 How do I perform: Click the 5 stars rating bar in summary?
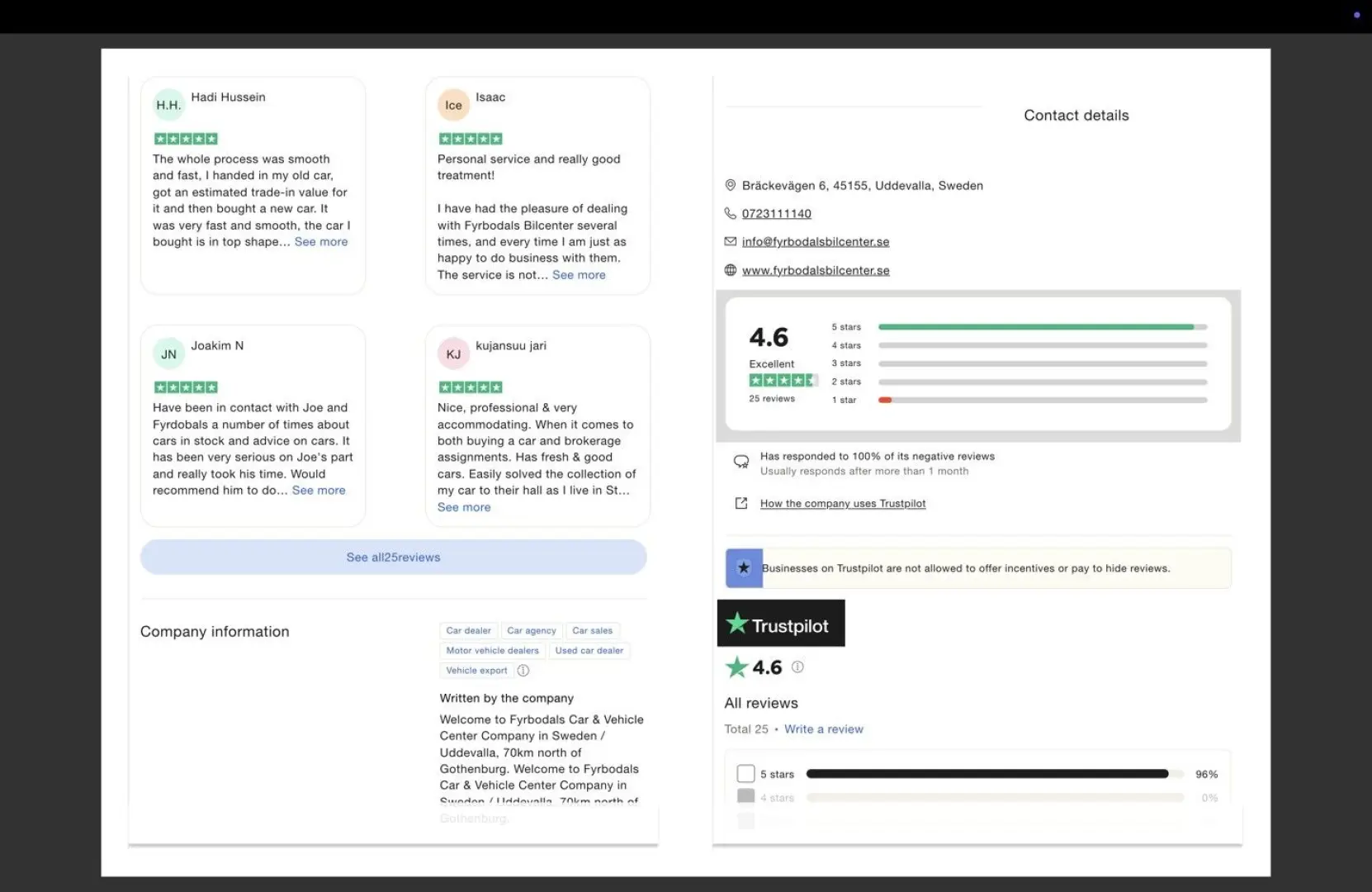[1042, 327]
